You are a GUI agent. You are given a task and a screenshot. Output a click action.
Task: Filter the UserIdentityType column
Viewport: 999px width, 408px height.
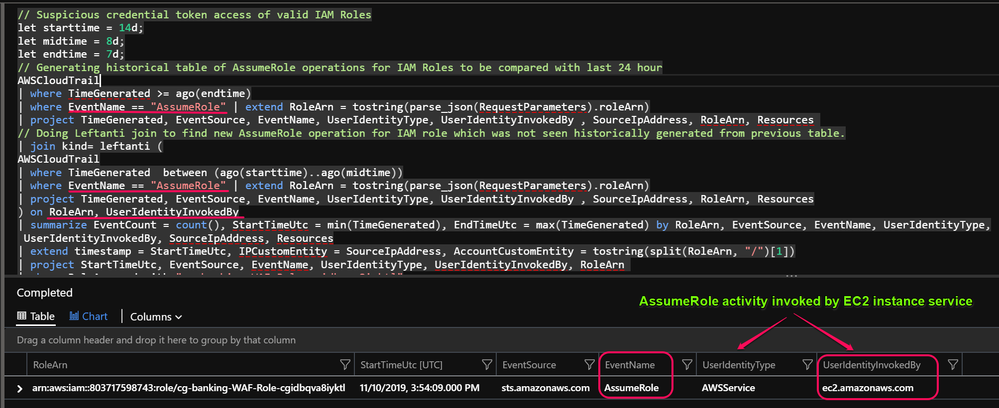coord(807,365)
